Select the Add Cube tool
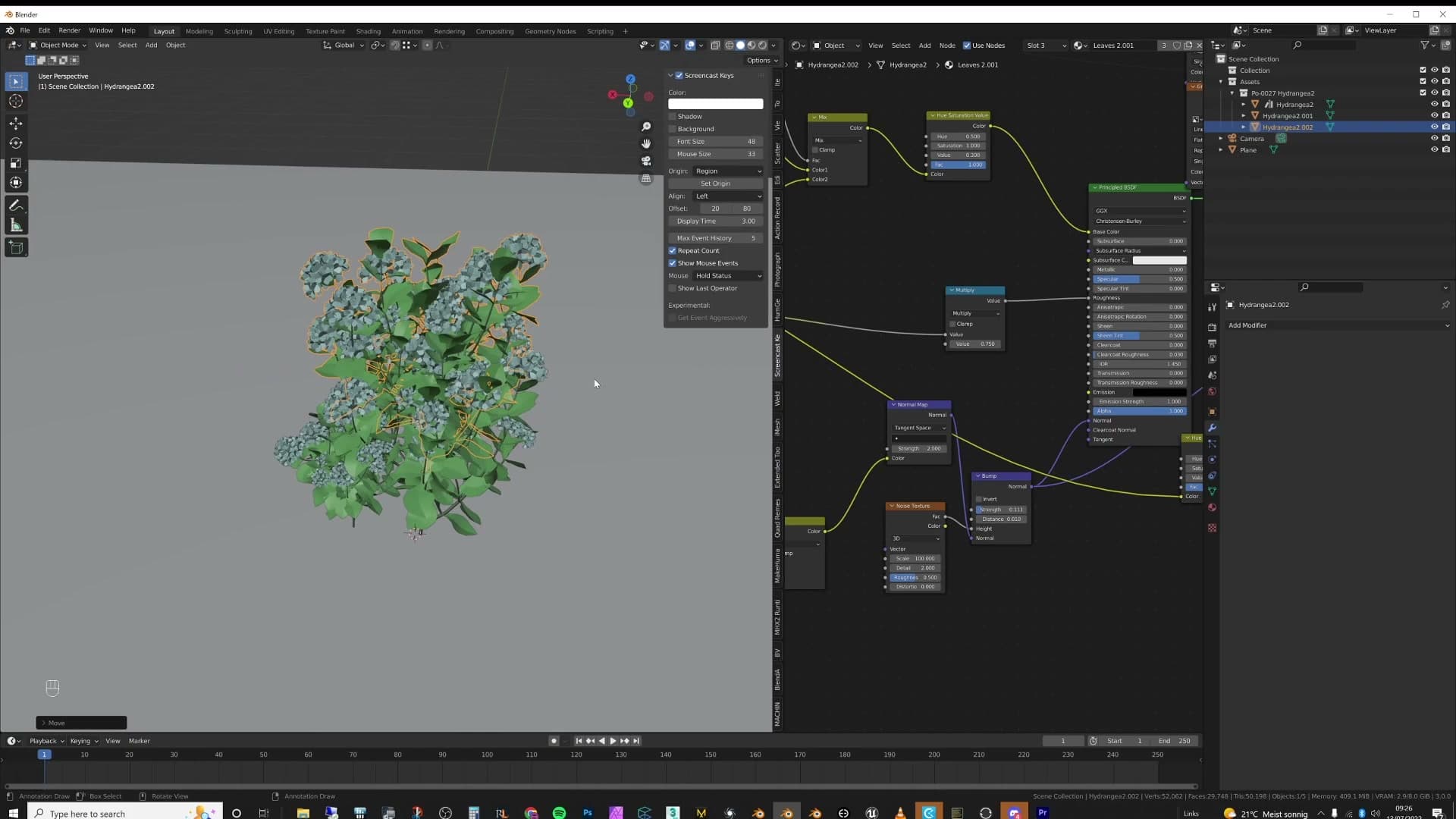The width and height of the screenshot is (1456, 819). coord(16,247)
